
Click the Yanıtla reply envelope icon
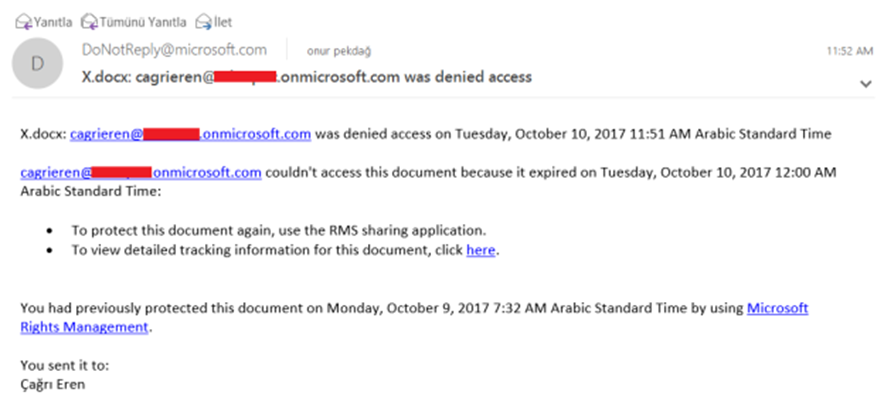[24, 23]
